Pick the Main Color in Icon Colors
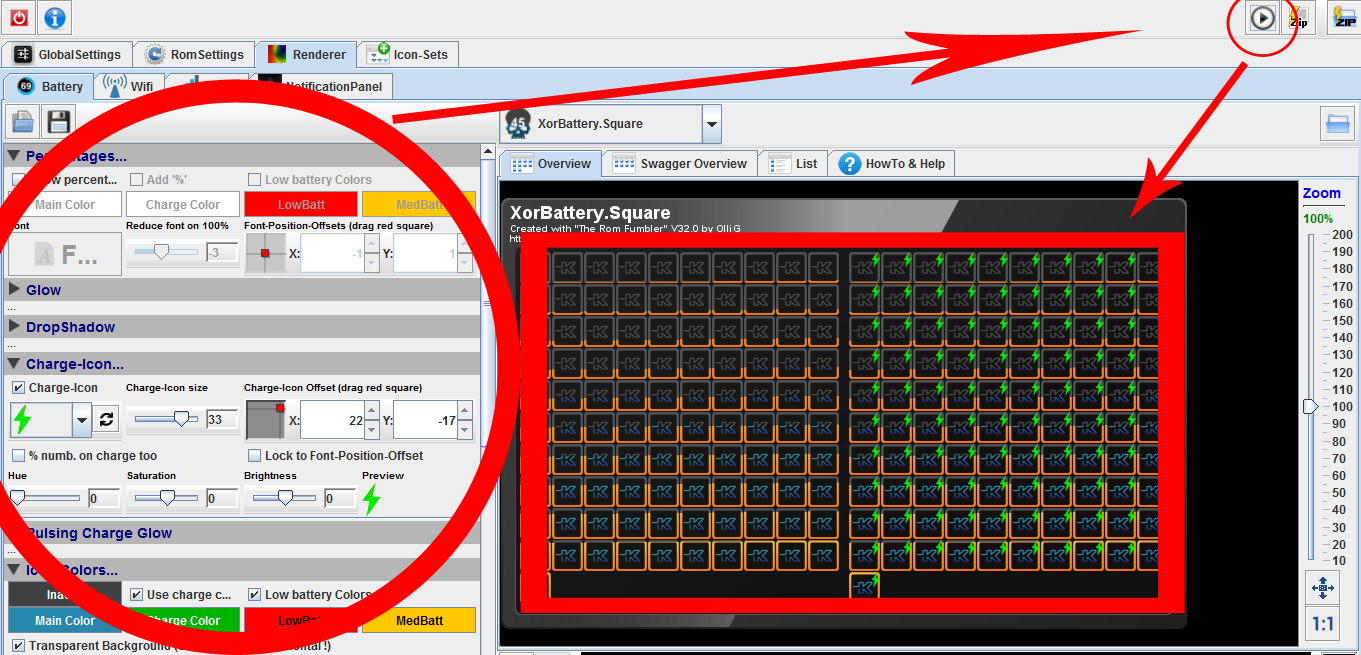The image size is (1361, 655). pyautogui.click(x=65, y=620)
